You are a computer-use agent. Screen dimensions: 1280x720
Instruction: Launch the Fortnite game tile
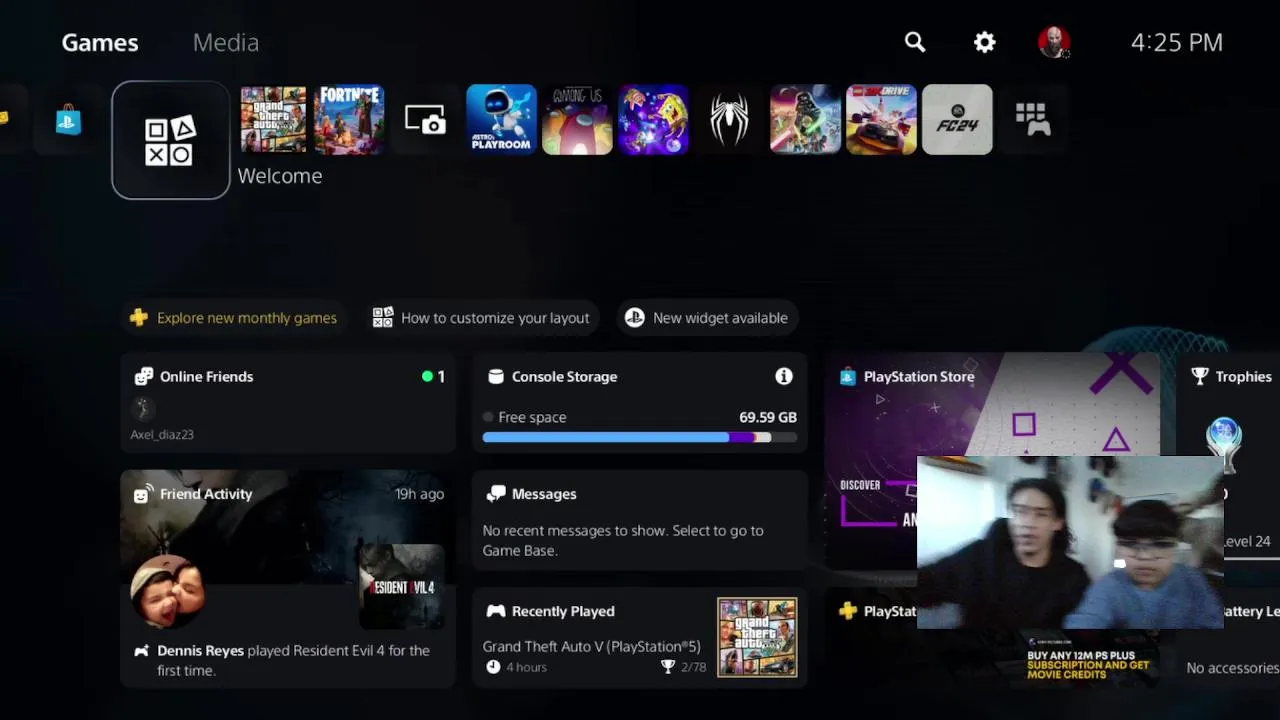[349, 120]
